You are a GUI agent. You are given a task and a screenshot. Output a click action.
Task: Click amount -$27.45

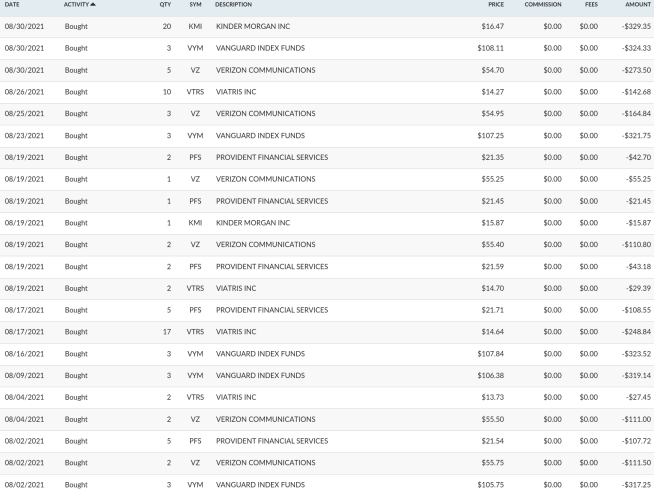(x=638, y=397)
